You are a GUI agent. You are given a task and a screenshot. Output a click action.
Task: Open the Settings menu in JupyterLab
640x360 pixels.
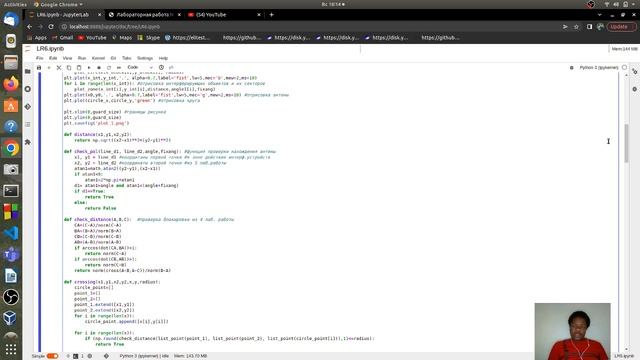145,58
